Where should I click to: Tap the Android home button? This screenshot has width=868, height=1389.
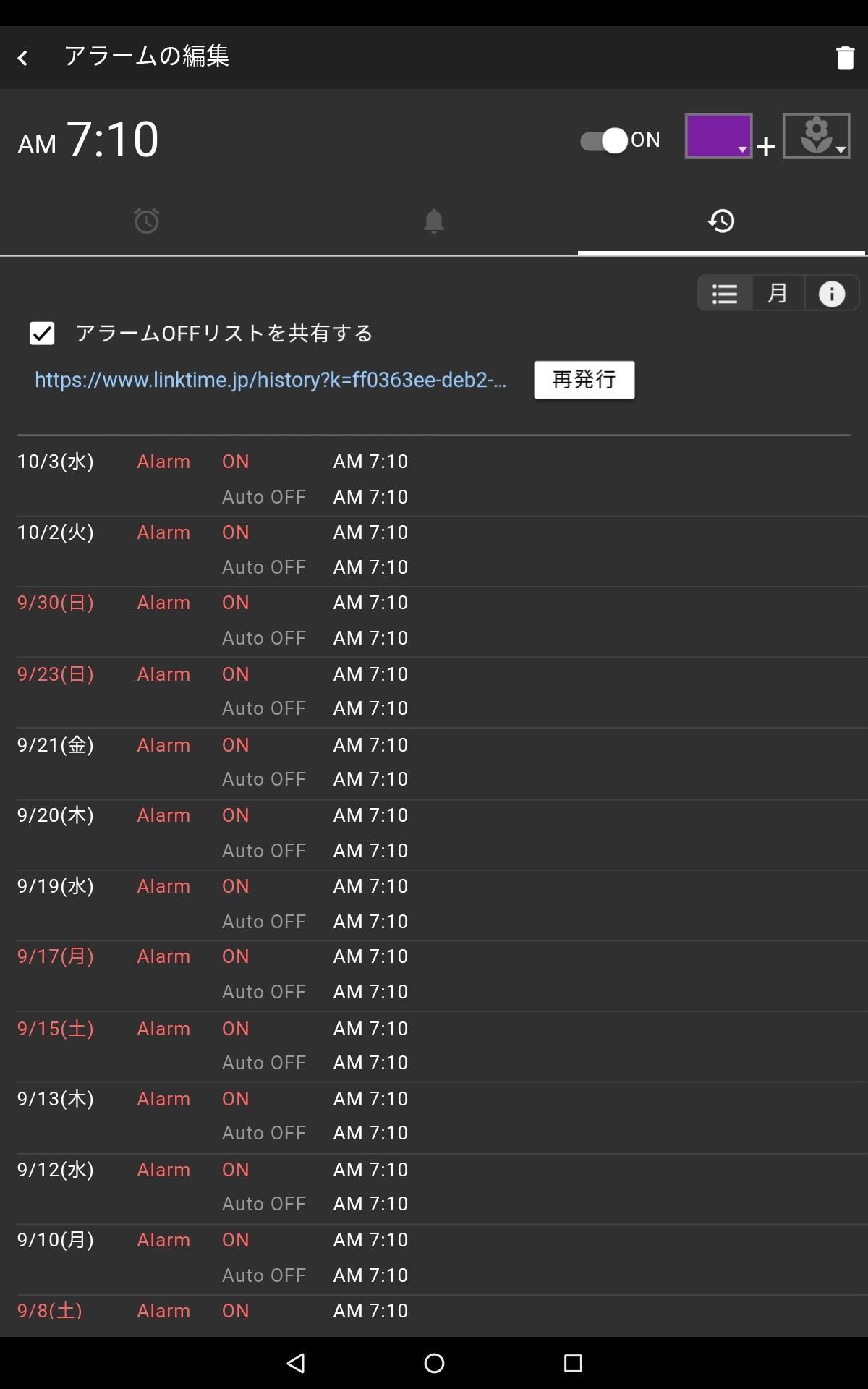[x=434, y=1363]
